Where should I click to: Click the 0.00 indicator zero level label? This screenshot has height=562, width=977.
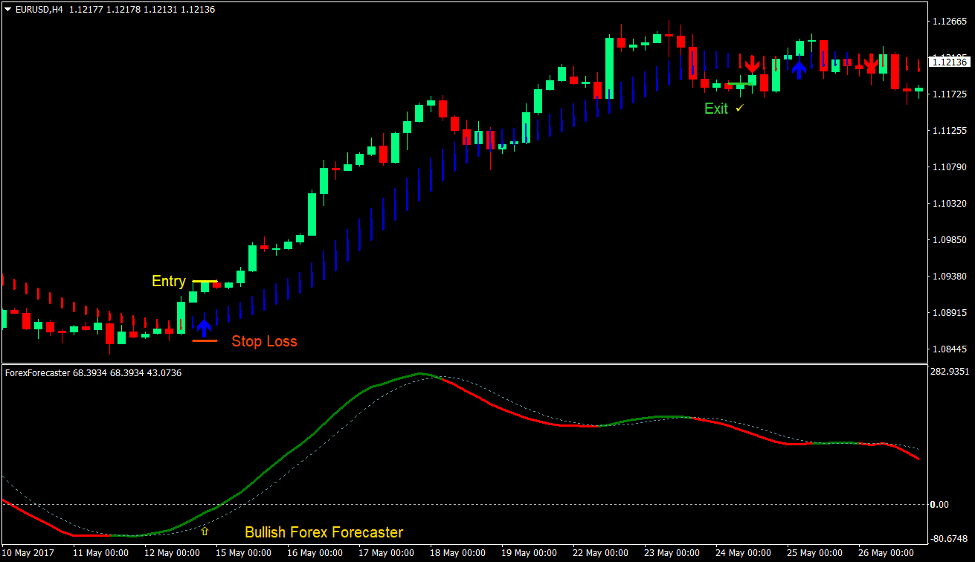pos(940,505)
